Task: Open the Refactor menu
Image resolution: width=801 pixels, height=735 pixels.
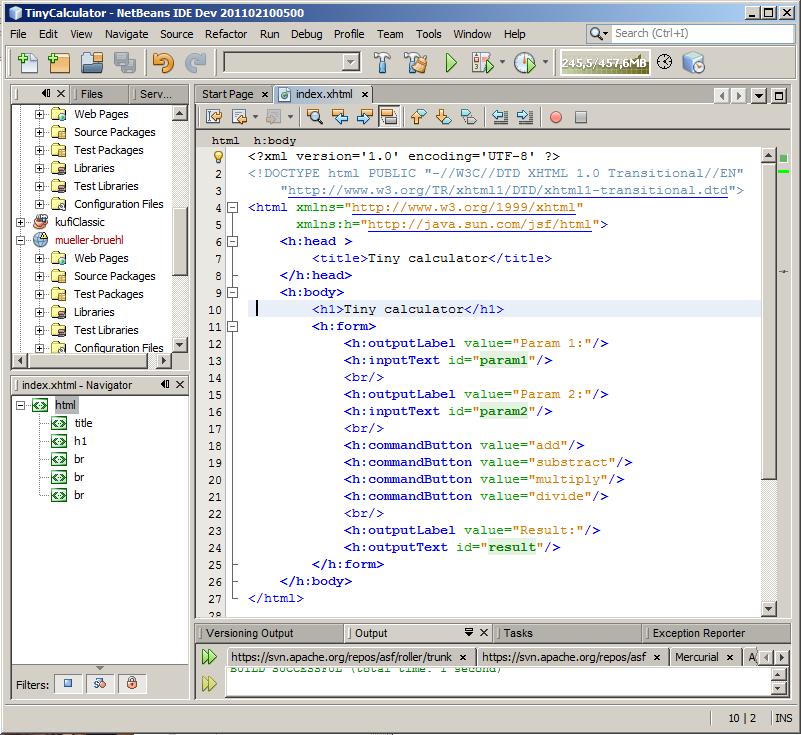Action: pyautogui.click(x=225, y=34)
